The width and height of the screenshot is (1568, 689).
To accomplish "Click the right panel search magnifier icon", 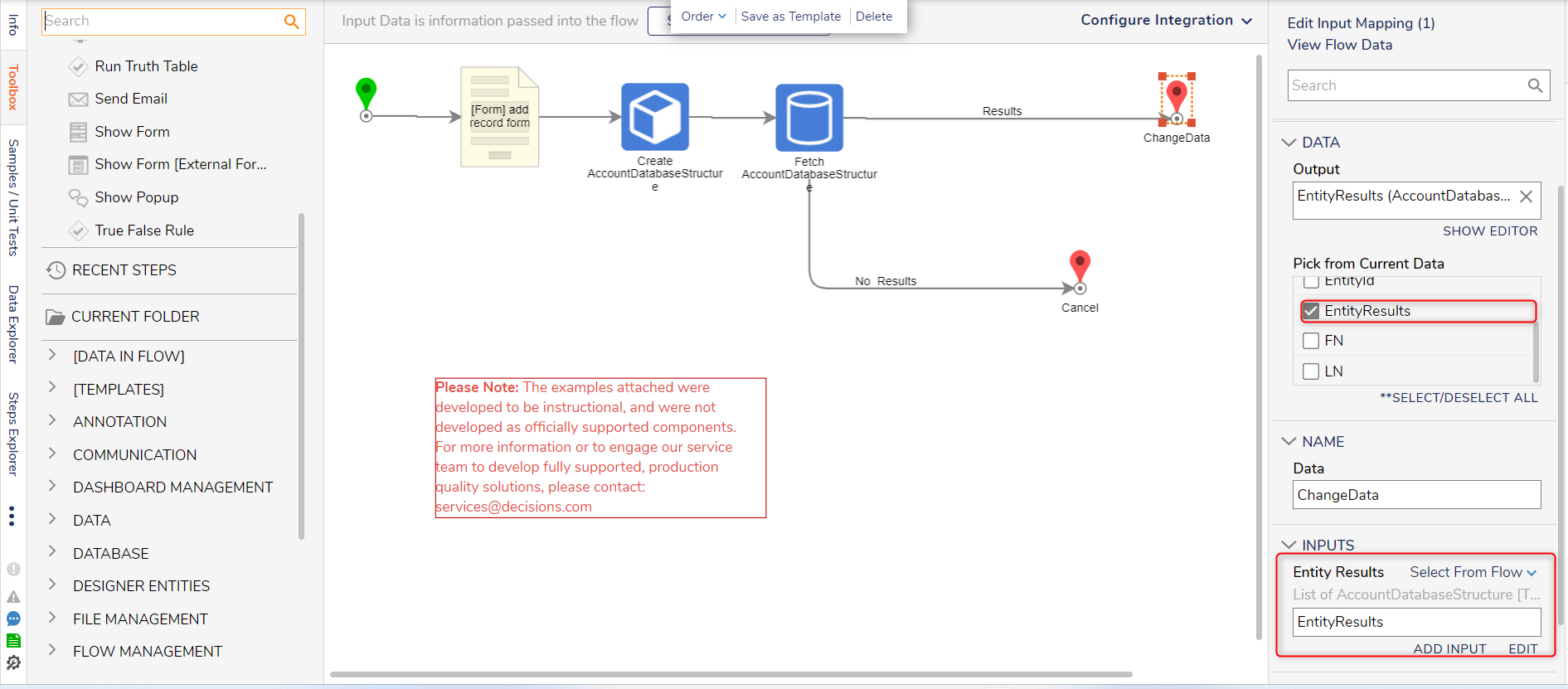I will click(x=1536, y=85).
